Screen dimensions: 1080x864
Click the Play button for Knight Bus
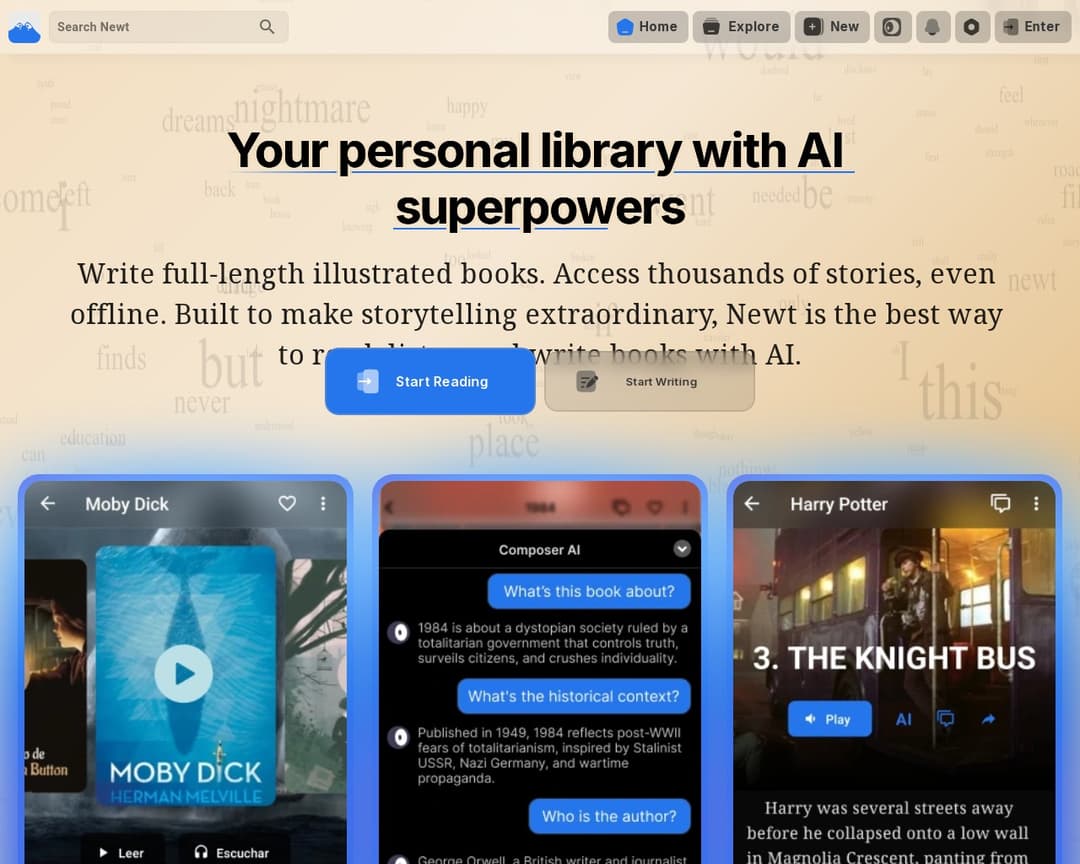829,719
